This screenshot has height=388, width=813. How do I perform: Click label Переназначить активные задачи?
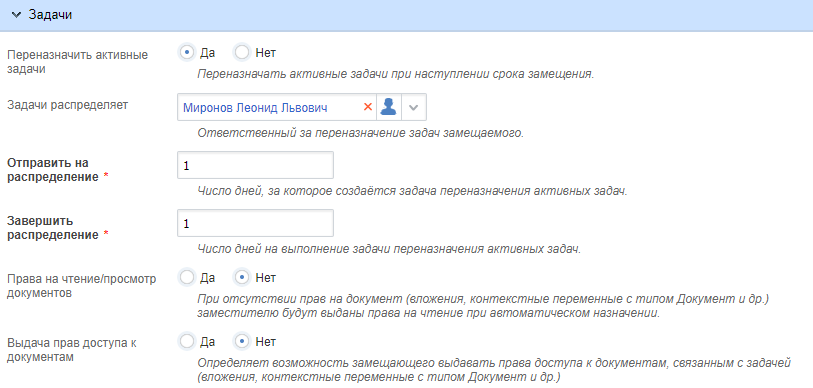[x=78, y=62]
